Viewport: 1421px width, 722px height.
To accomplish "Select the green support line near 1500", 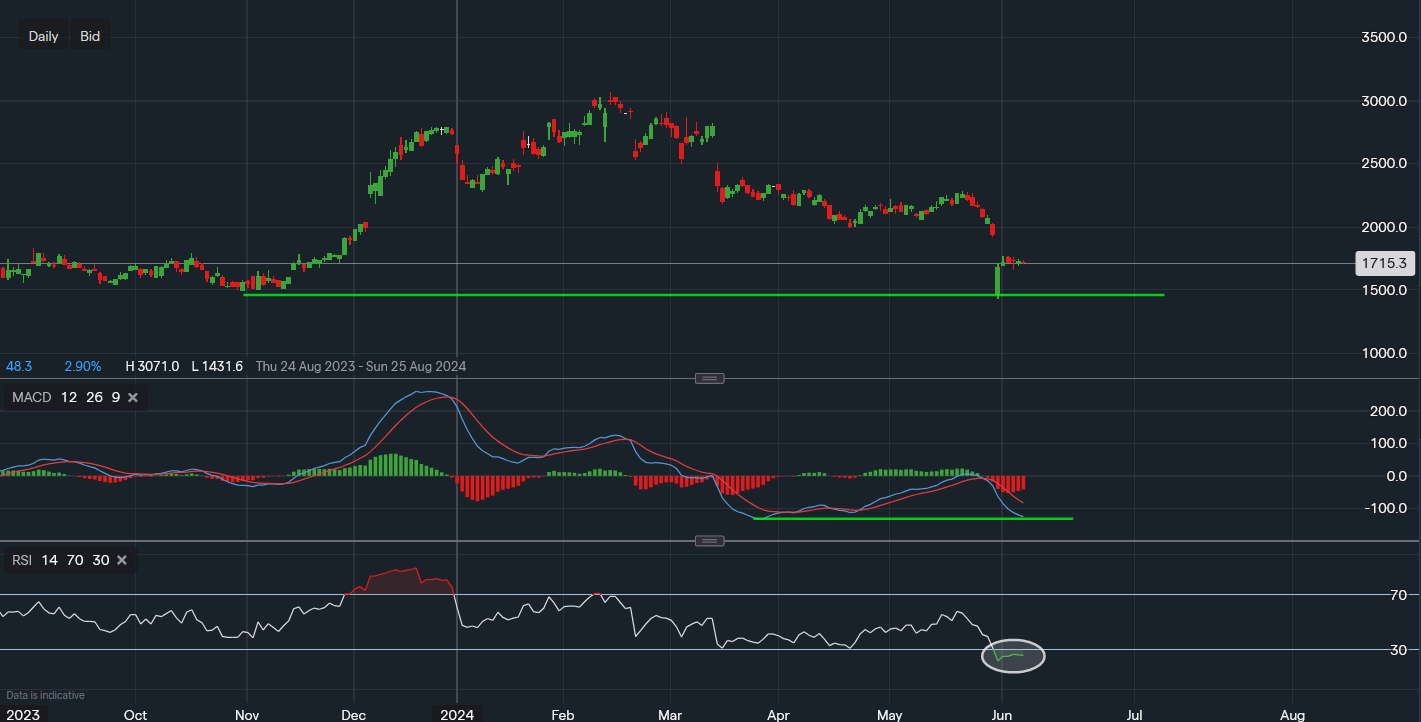I will (700, 295).
